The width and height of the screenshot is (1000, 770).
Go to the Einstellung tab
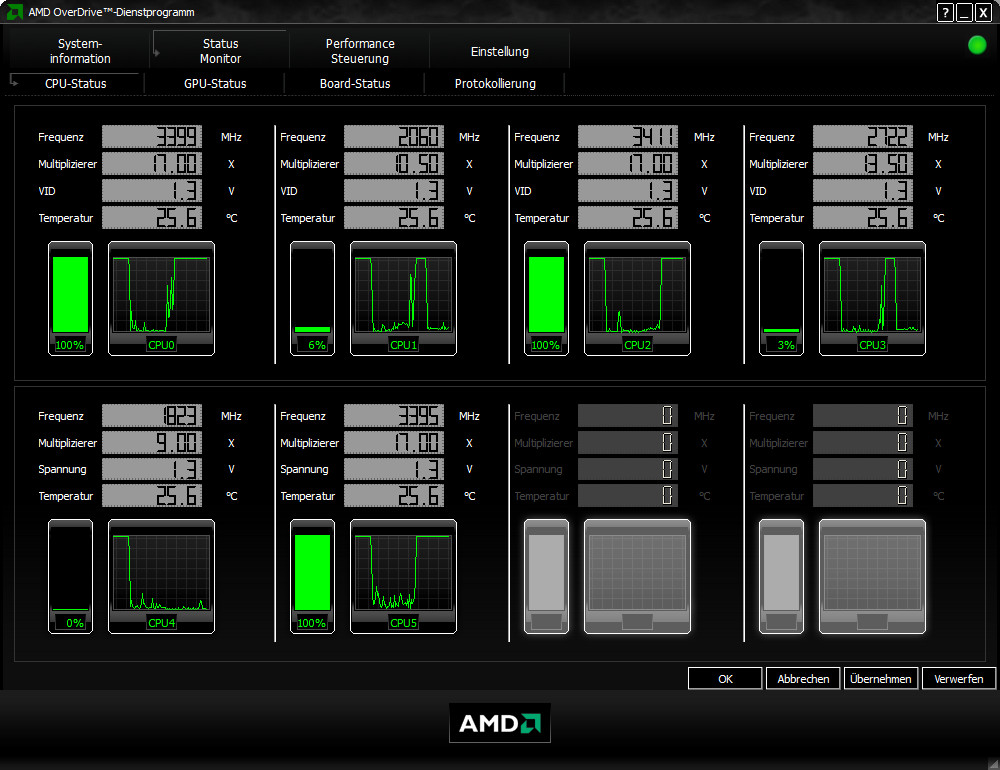coord(499,51)
